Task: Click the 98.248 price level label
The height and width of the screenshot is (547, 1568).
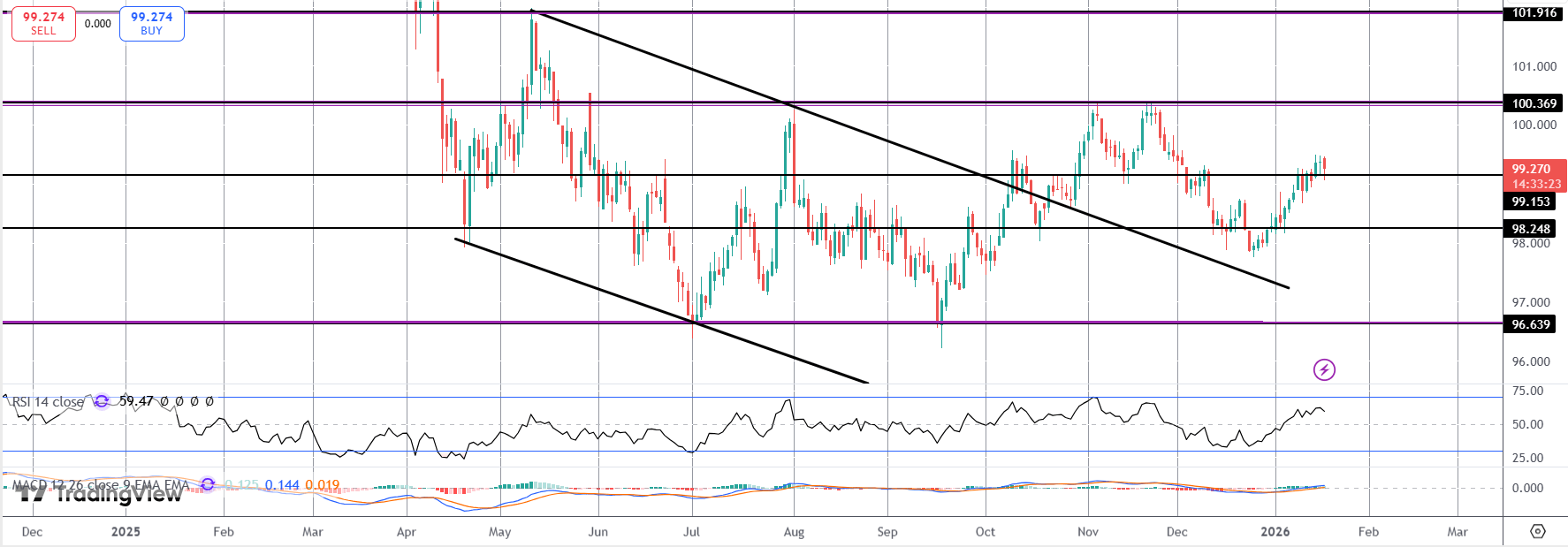Action: tap(1530, 229)
